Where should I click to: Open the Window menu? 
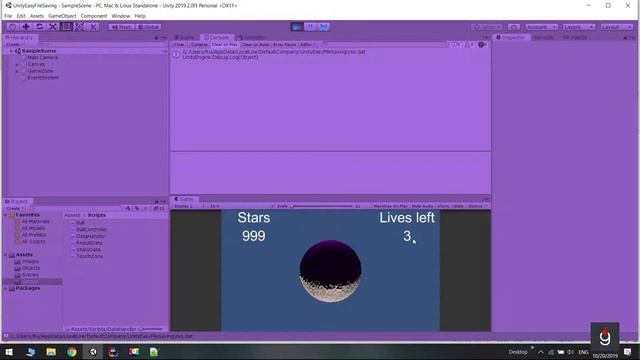[x=121, y=16]
